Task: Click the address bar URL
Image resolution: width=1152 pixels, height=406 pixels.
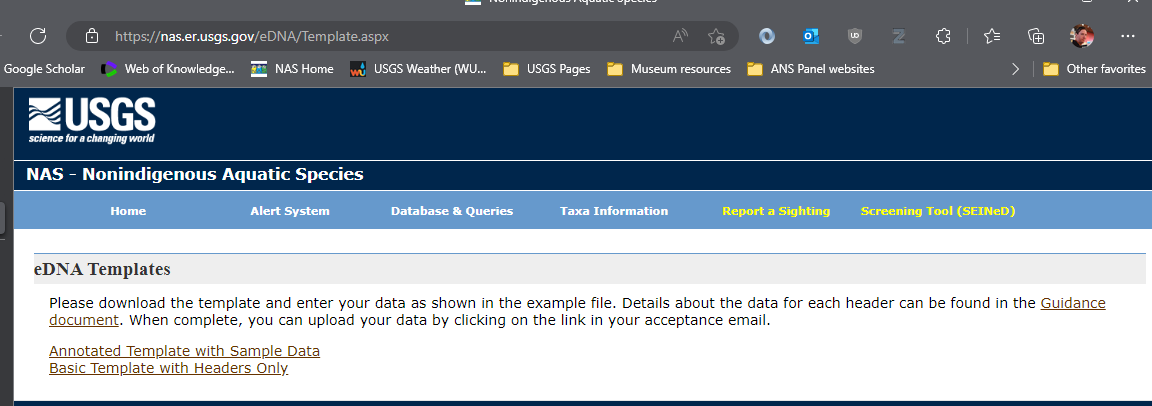Action: point(252,35)
